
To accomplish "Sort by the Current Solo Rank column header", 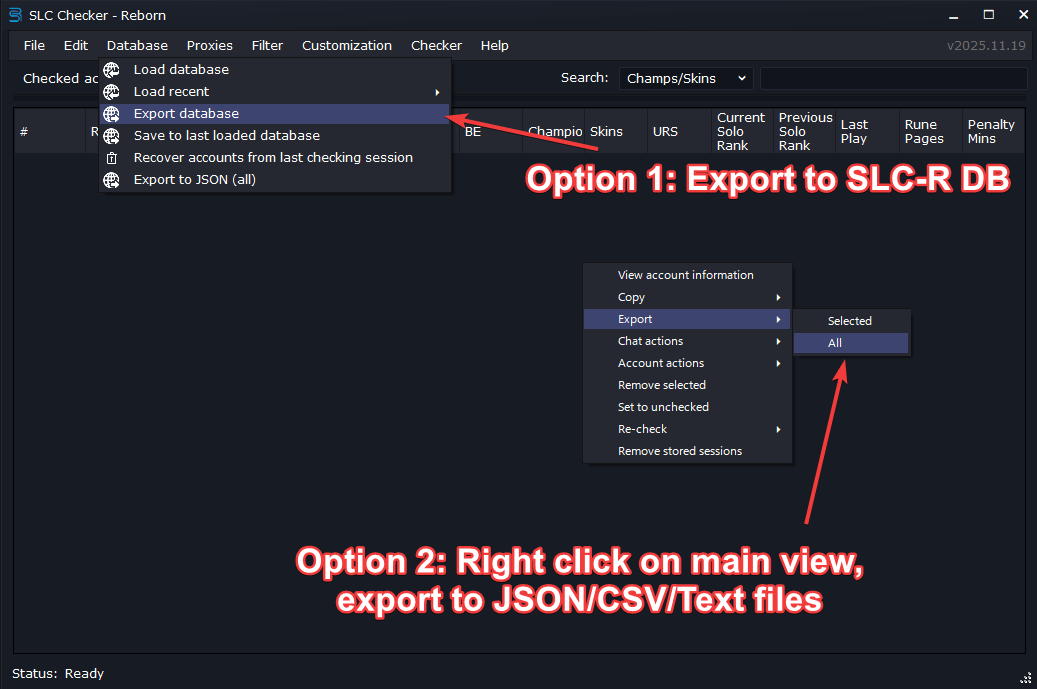I will click(x=740, y=131).
